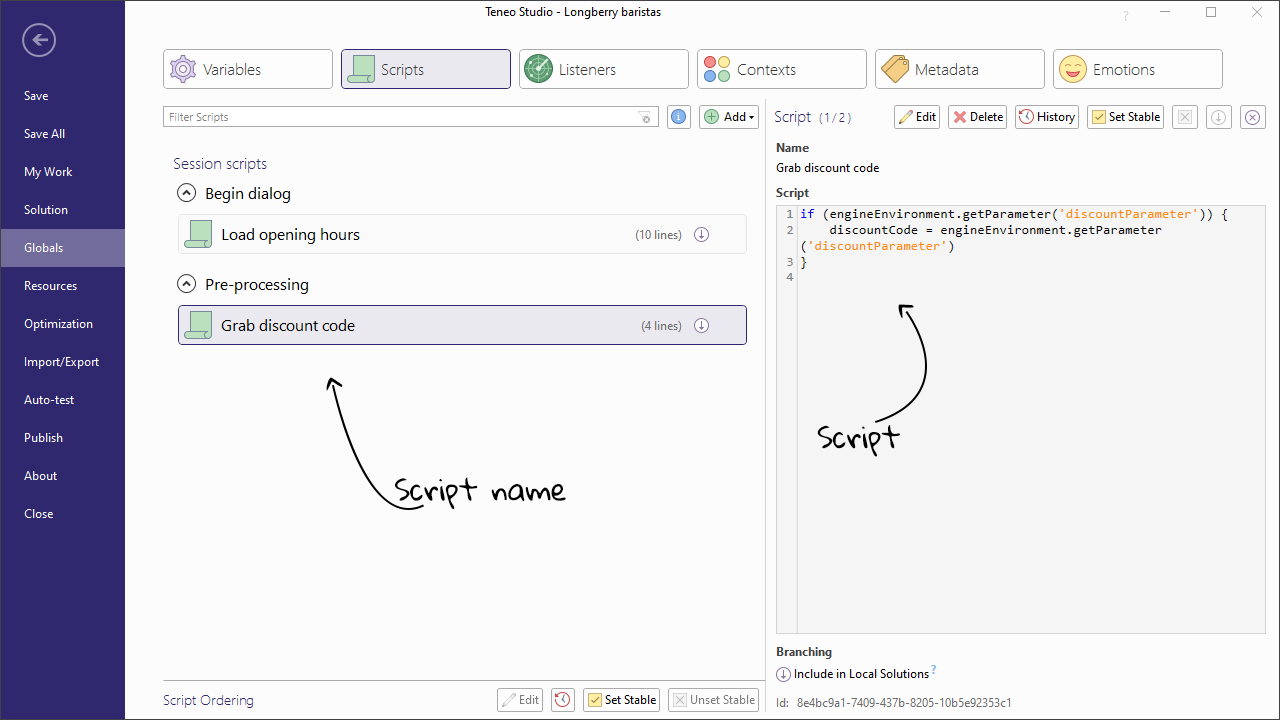This screenshot has height=720, width=1280.
Task: Click the Filter Scripts input field
Action: pyautogui.click(x=400, y=117)
